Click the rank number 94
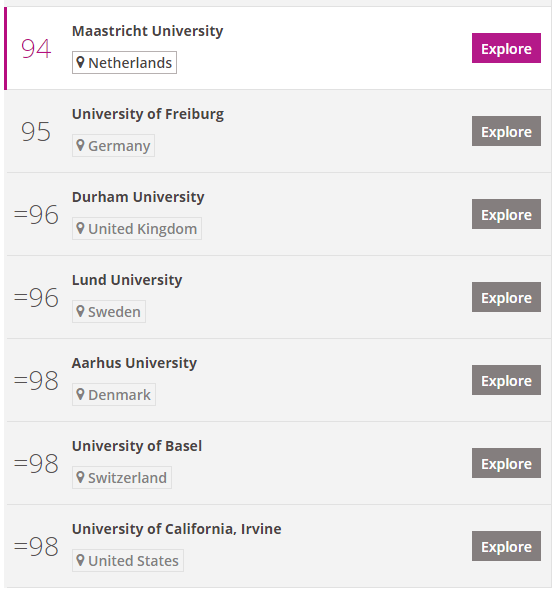 (x=36, y=48)
